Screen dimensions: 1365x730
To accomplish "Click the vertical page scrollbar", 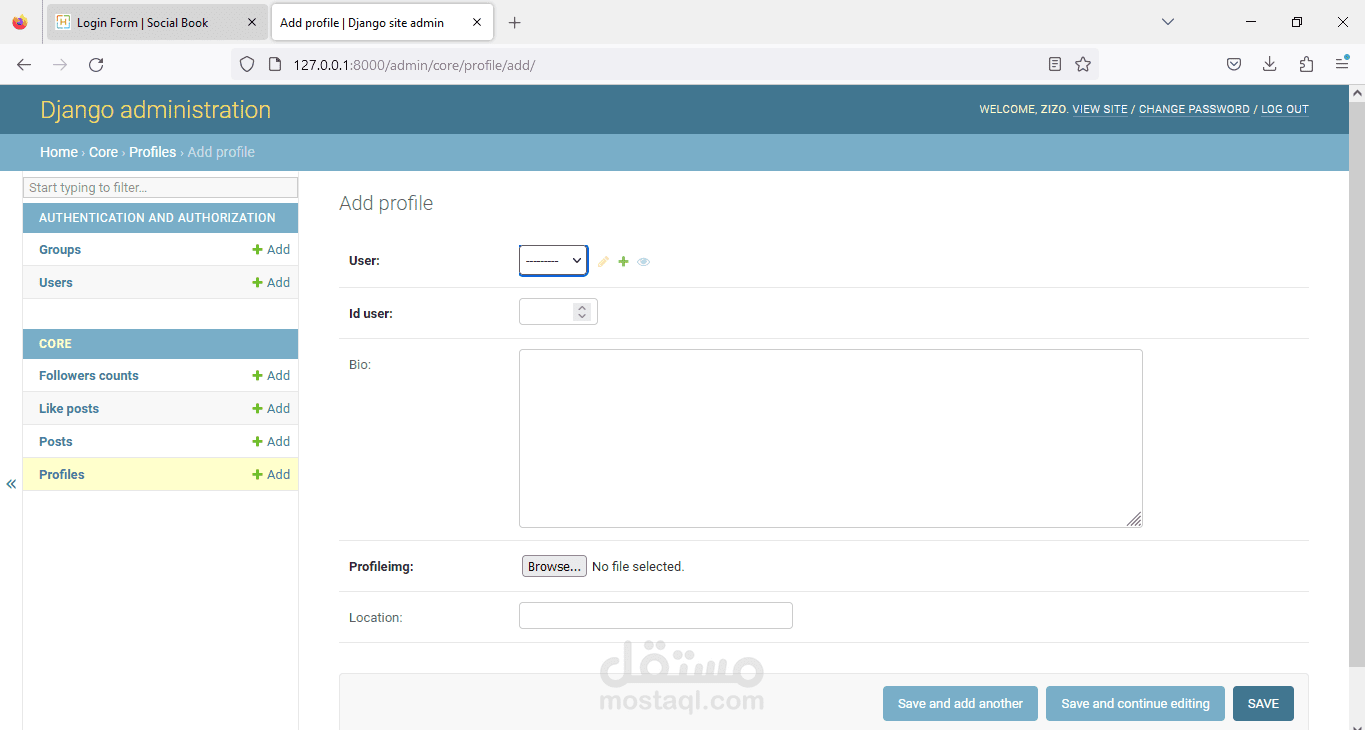I will [1357, 384].
